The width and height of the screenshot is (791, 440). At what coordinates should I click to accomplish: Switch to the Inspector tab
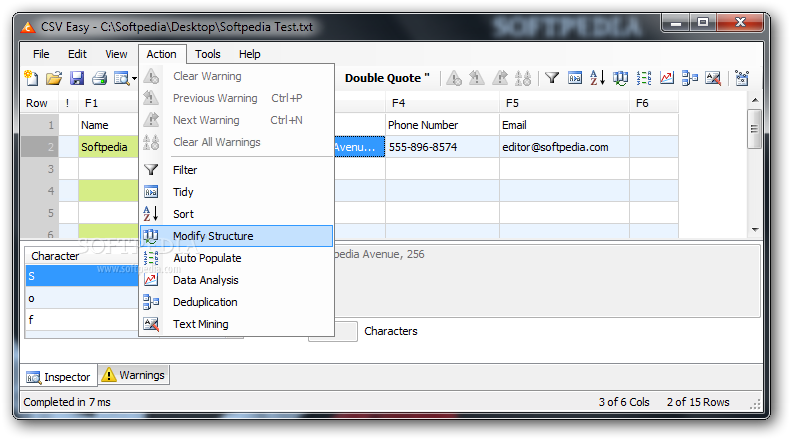(59, 376)
